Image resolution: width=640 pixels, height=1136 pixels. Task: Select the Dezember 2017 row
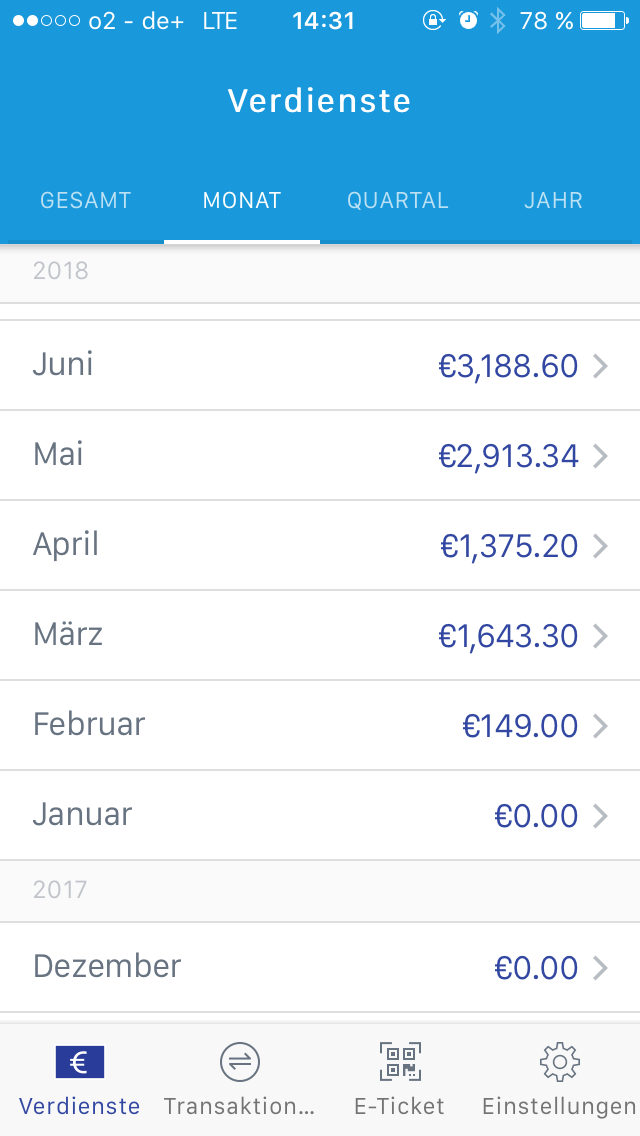320,967
